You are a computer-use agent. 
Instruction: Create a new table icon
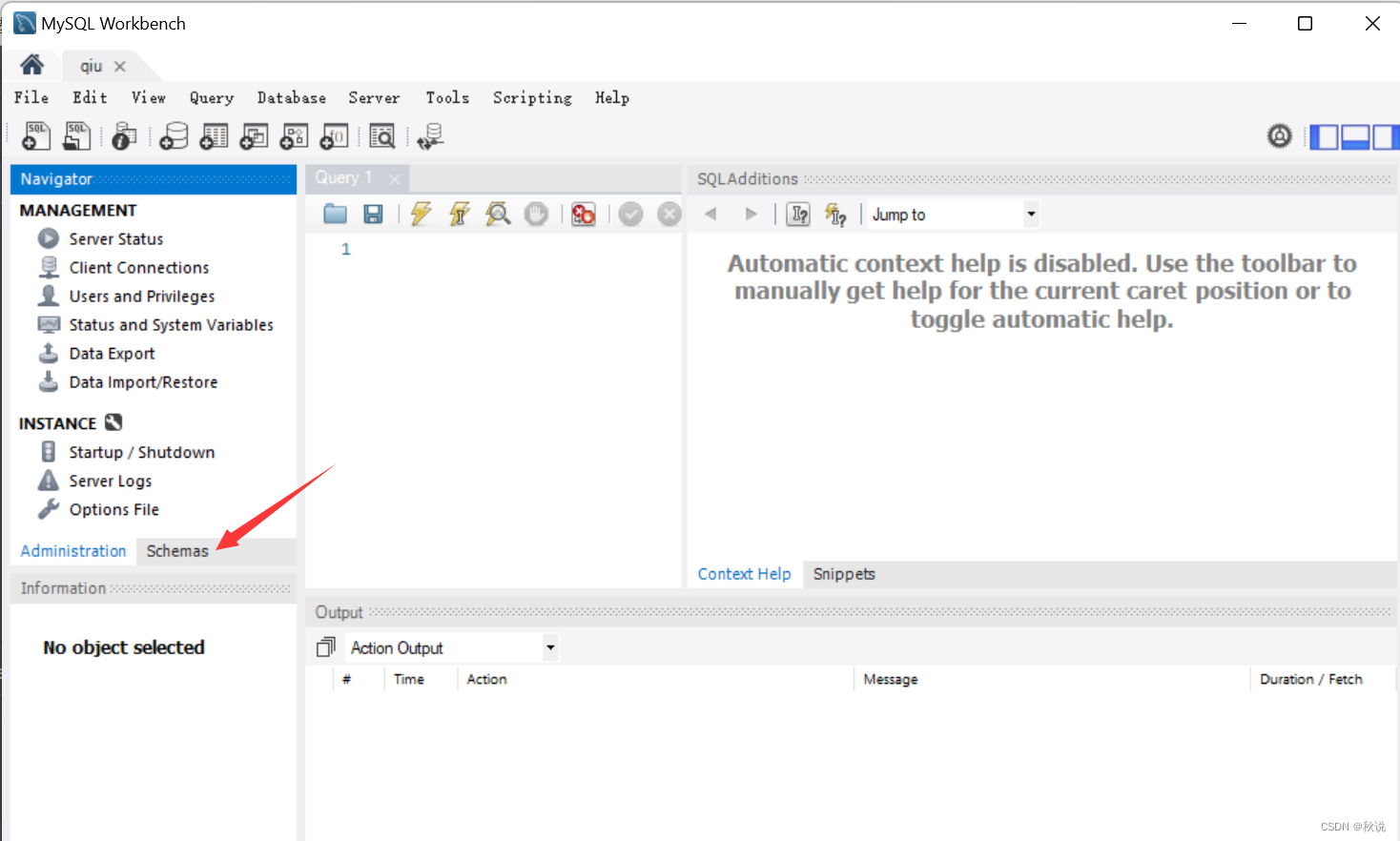(214, 136)
